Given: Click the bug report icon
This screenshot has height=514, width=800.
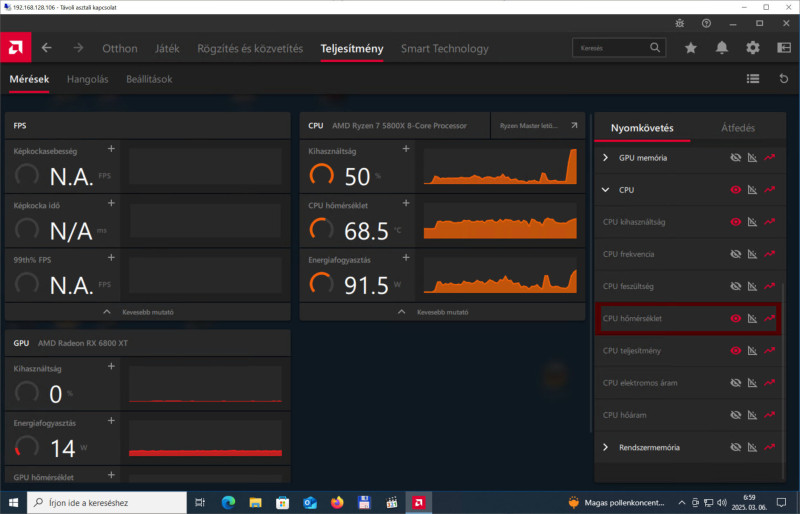Looking at the screenshot, I should [x=680, y=23].
